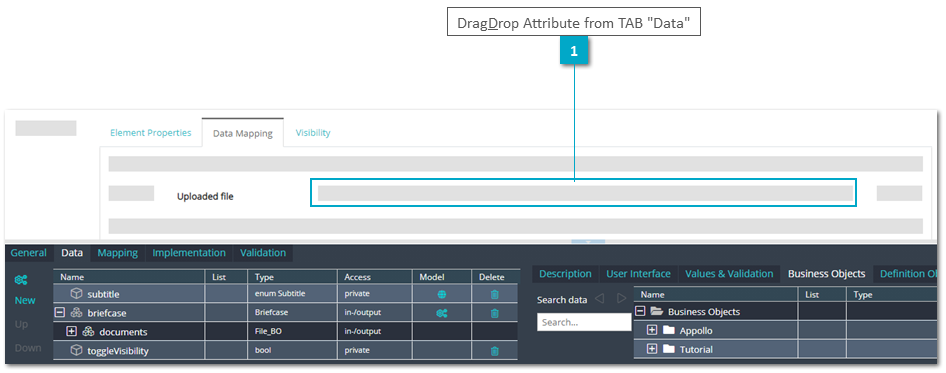
Task: Click the Appollo folder icon
Action: (x=668, y=331)
